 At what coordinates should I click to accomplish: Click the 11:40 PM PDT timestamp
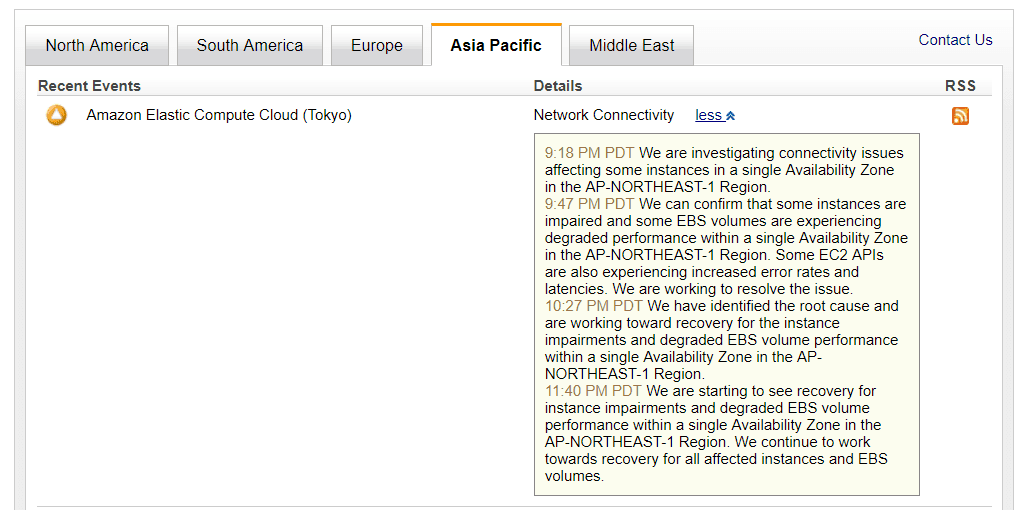[593, 391]
